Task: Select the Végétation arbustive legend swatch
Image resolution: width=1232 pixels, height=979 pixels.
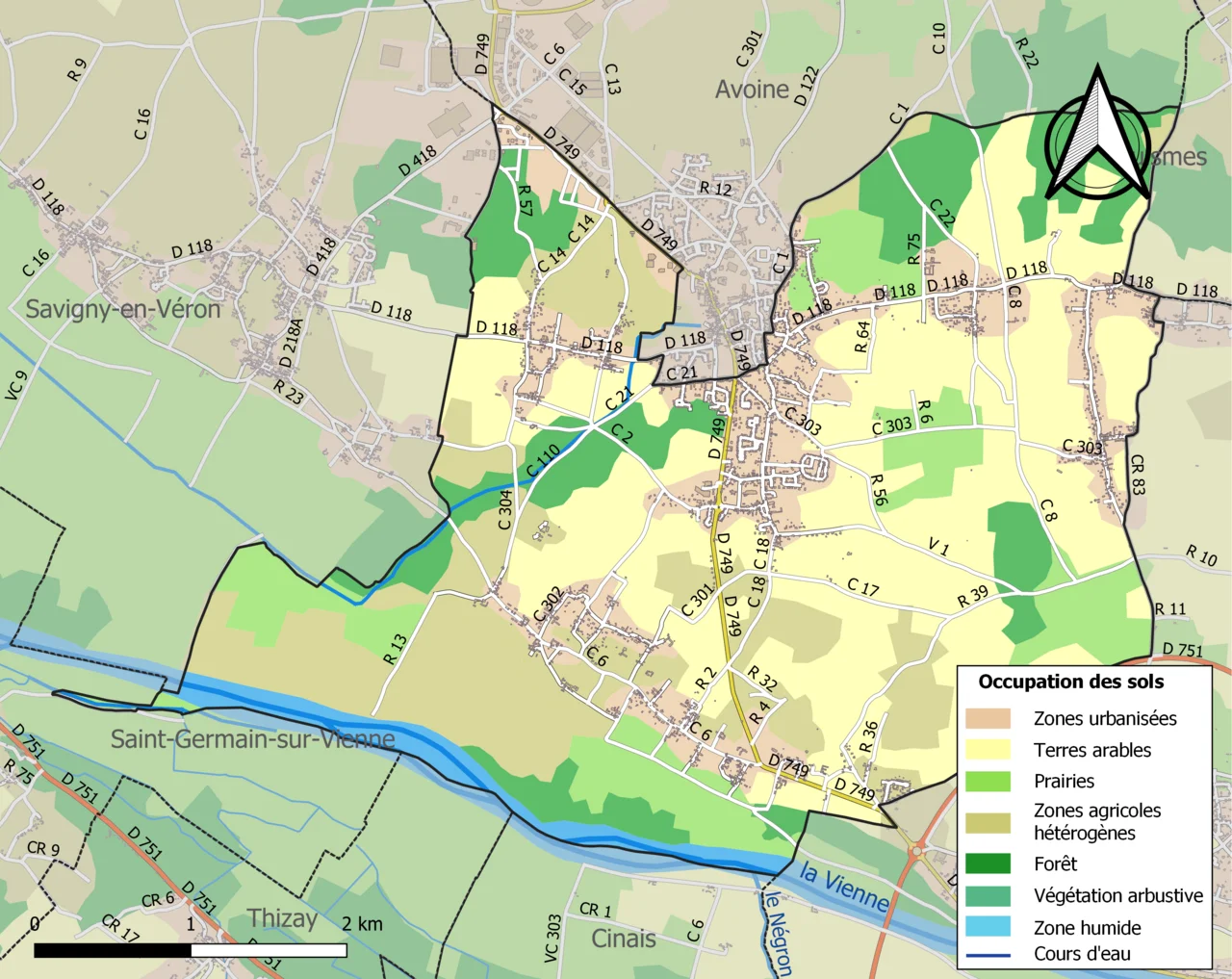Action: pos(988,895)
